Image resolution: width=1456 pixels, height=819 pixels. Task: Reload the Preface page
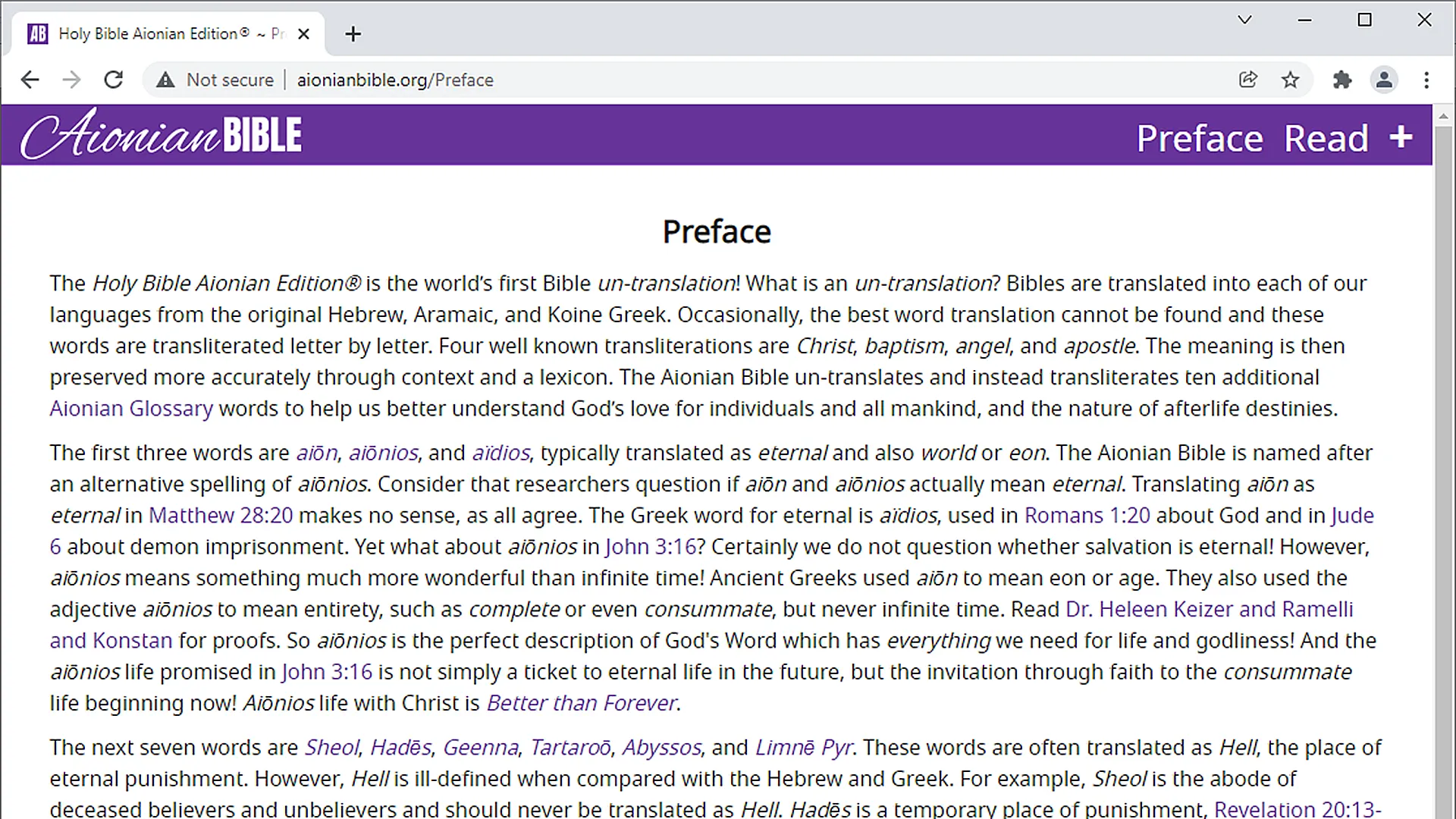coord(114,80)
